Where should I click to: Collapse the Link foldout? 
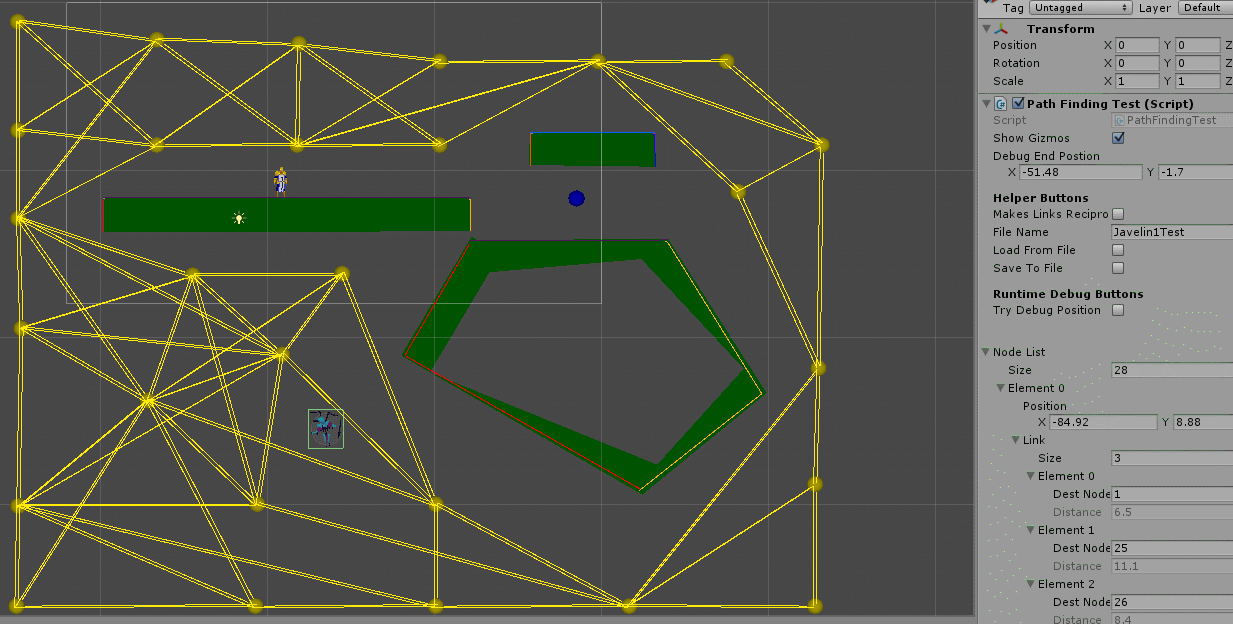[x=1016, y=440]
